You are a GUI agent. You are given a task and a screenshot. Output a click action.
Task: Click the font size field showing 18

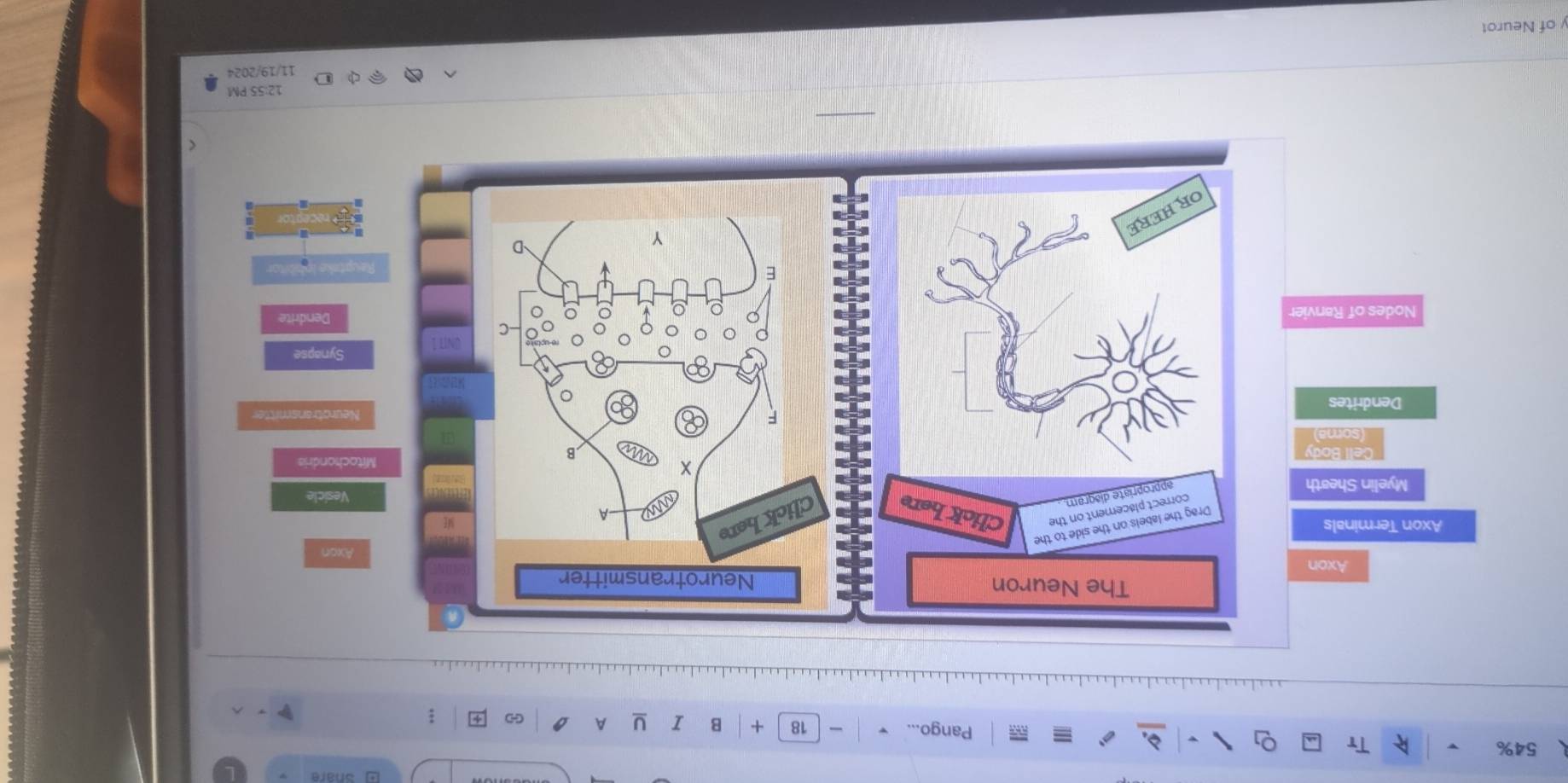[798, 728]
